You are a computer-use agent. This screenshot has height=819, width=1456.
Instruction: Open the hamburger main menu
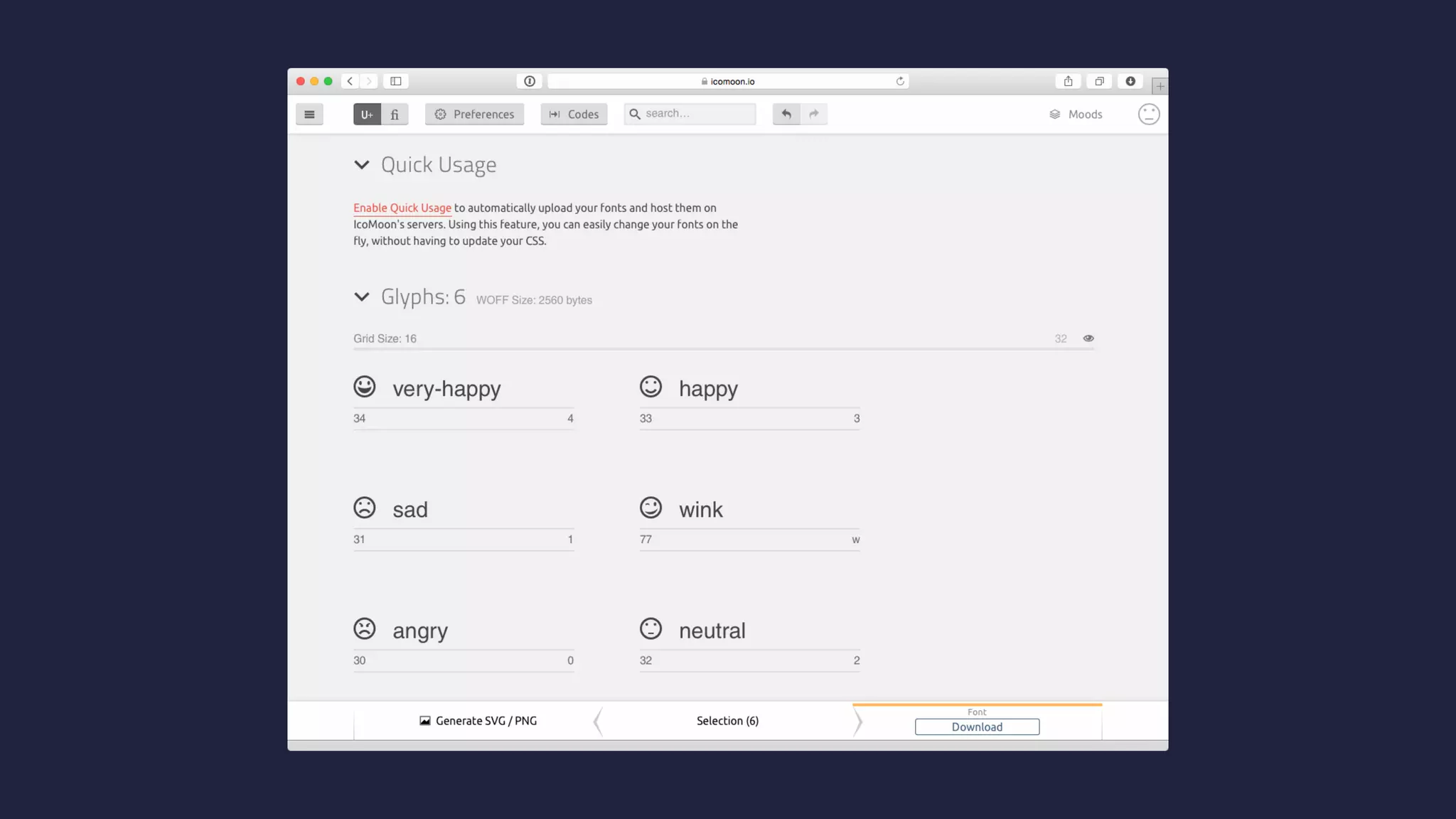[x=309, y=114]
